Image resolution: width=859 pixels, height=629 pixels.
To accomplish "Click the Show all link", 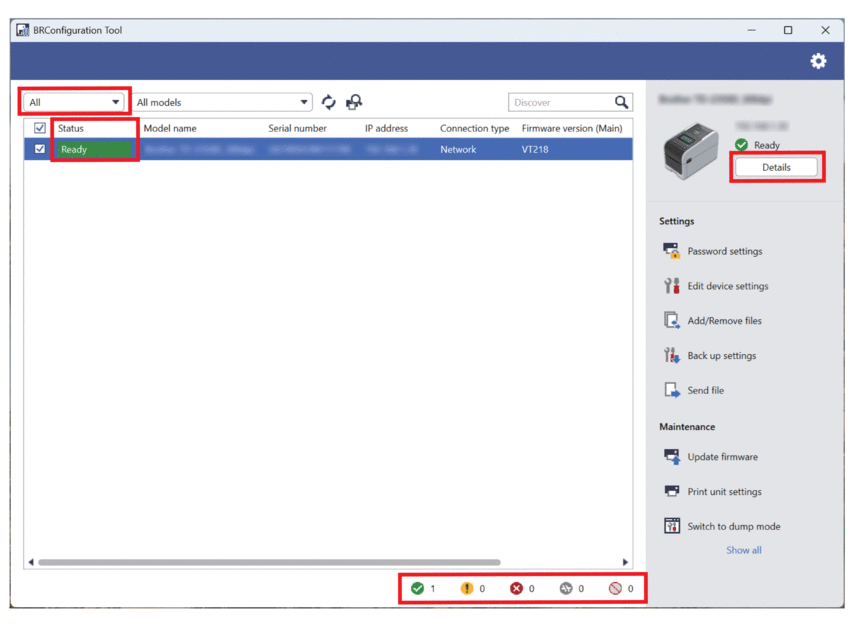I will coord(743,550).
